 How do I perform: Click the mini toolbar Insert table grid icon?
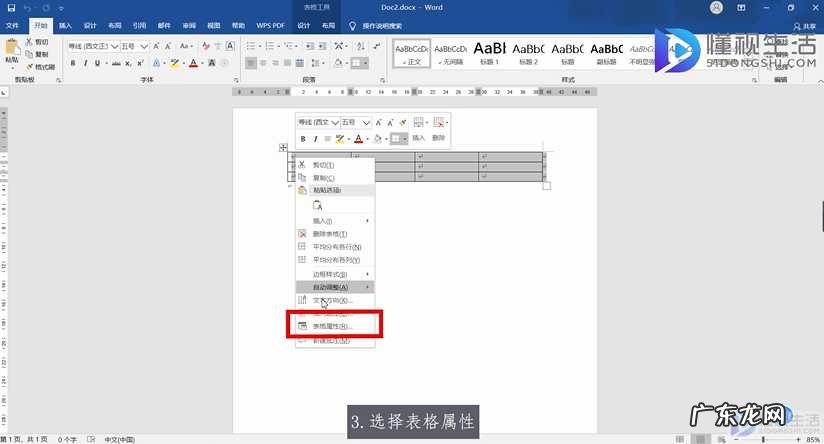(419, 122)
